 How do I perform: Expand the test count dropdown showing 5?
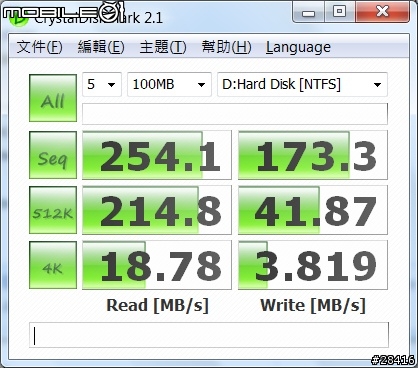[x=102, y=84]
